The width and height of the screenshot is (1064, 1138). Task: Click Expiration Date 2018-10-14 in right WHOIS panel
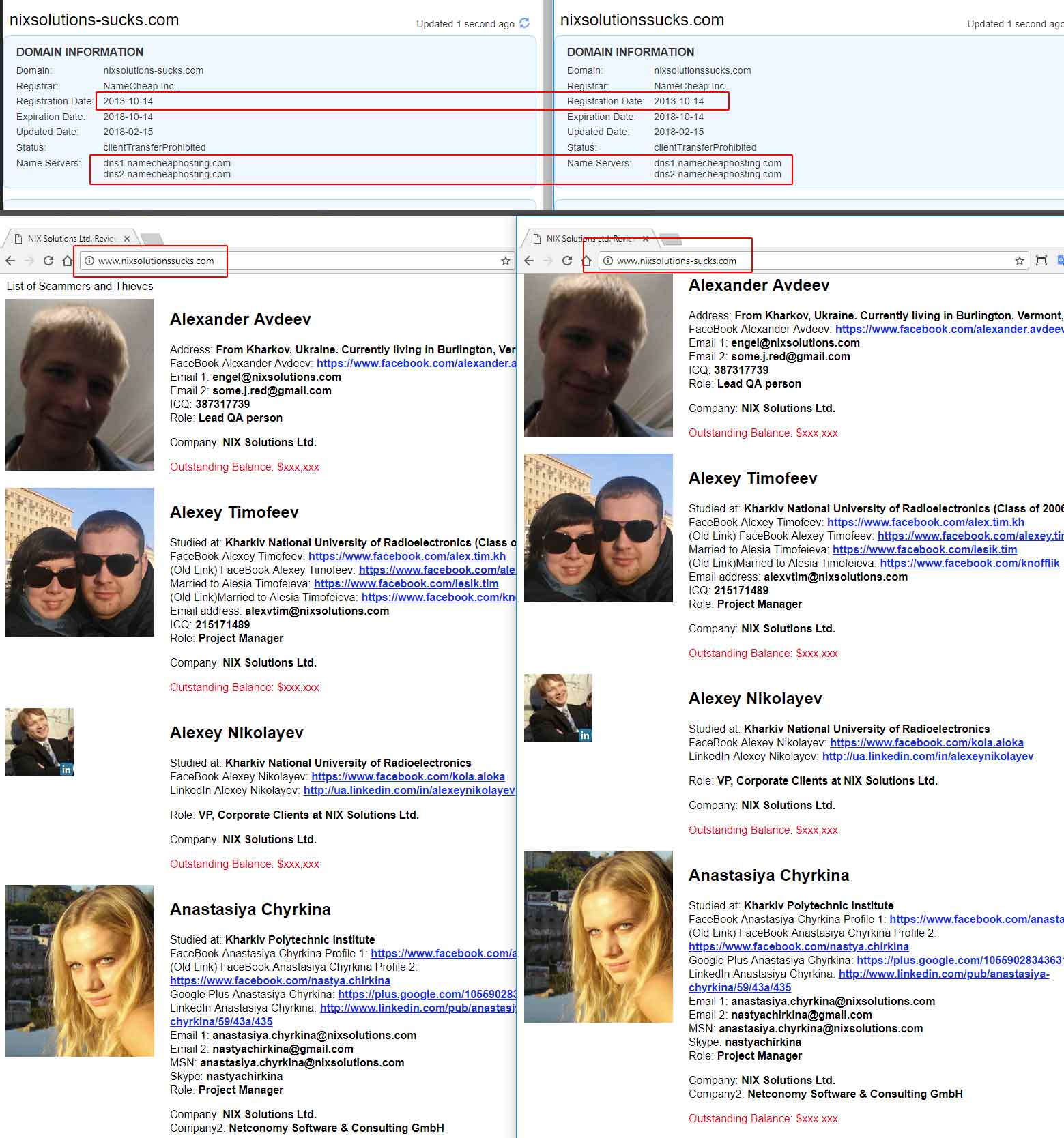(x=679, y=117)
